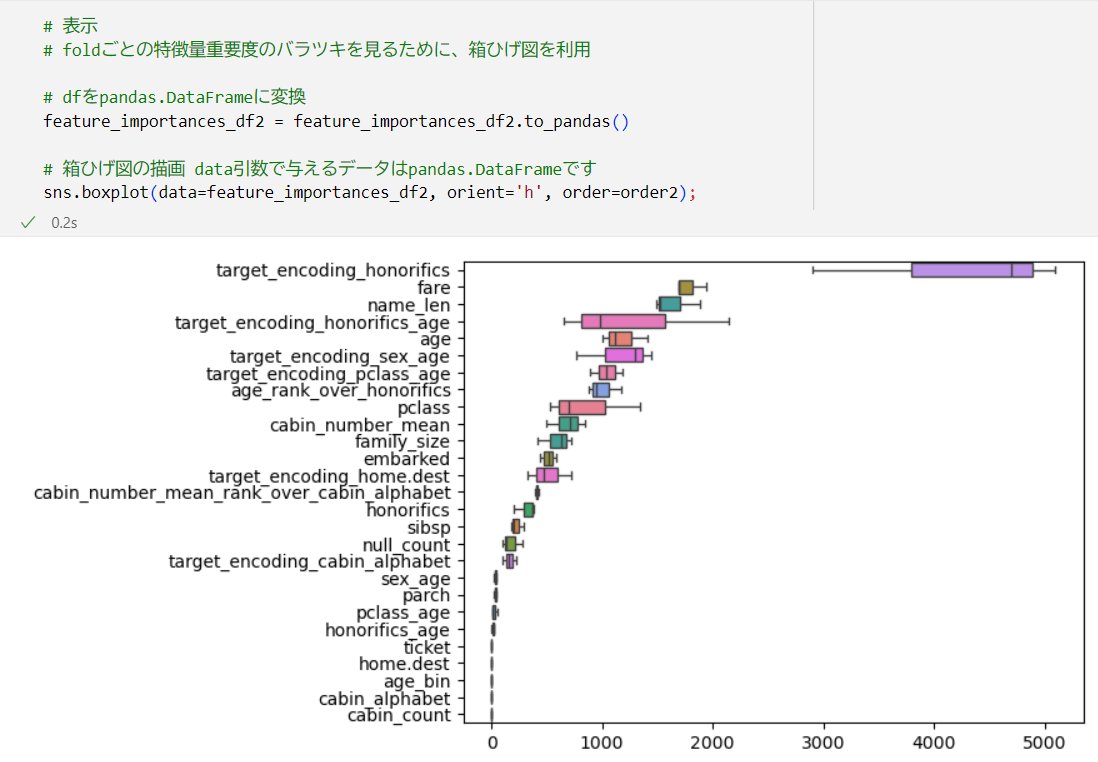1098x762 pixels.
Task: Click the 'age' axis label
Action: tap(435, 340)
